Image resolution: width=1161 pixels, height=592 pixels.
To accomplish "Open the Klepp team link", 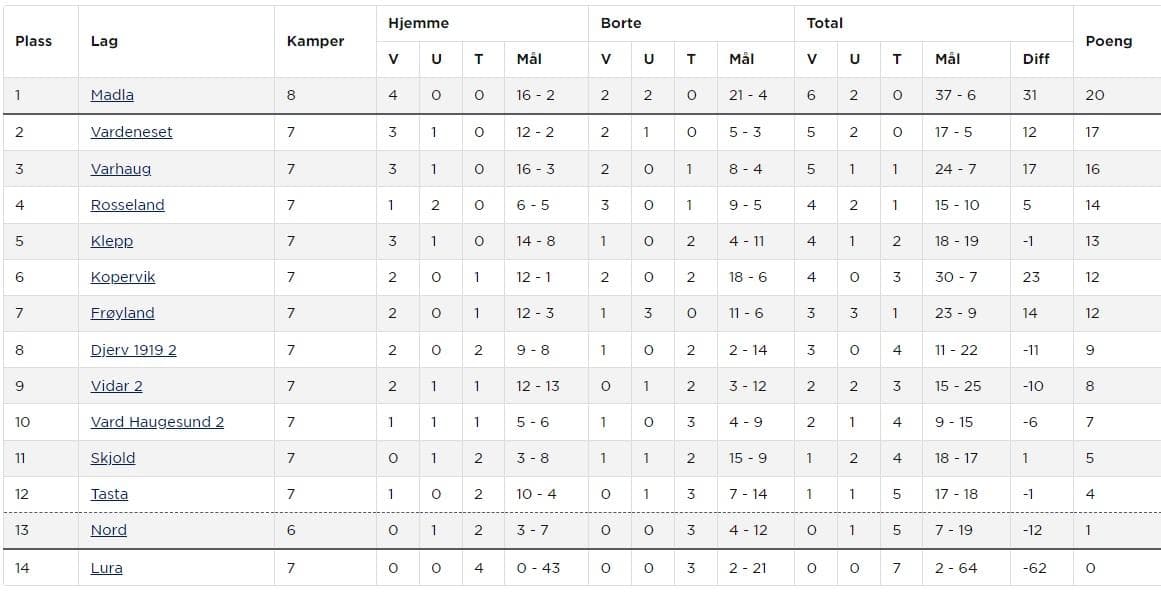I will pos(111,241).
